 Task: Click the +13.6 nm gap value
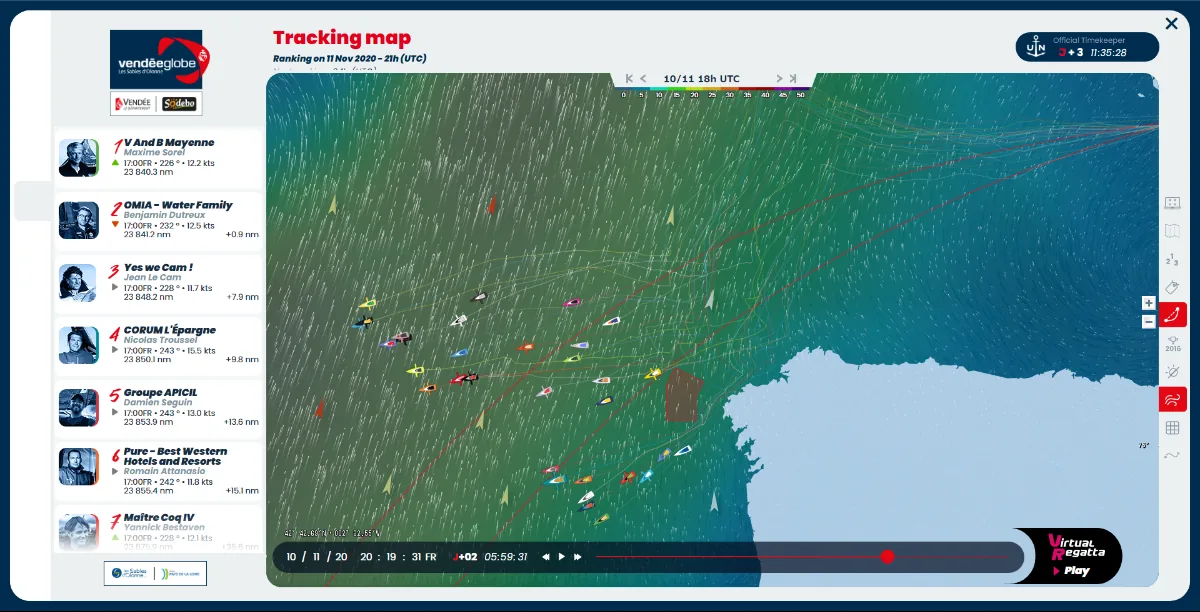241,422
